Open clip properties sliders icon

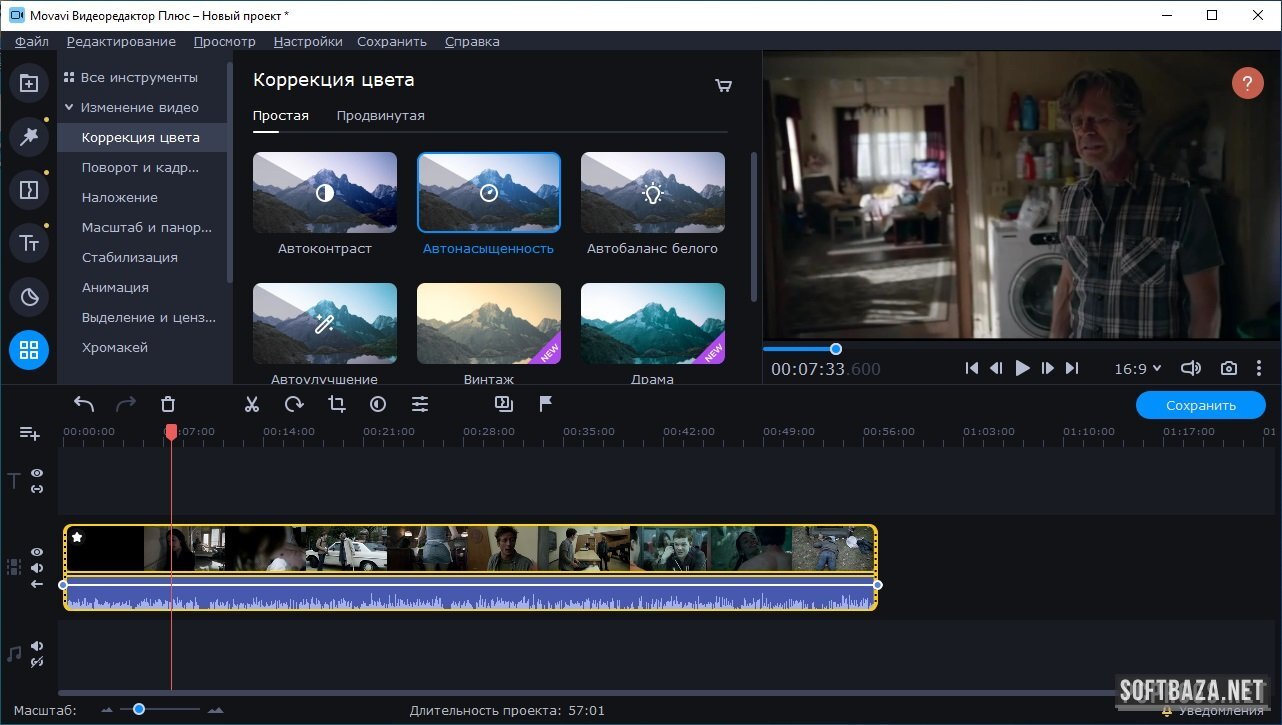pos(420,404)
